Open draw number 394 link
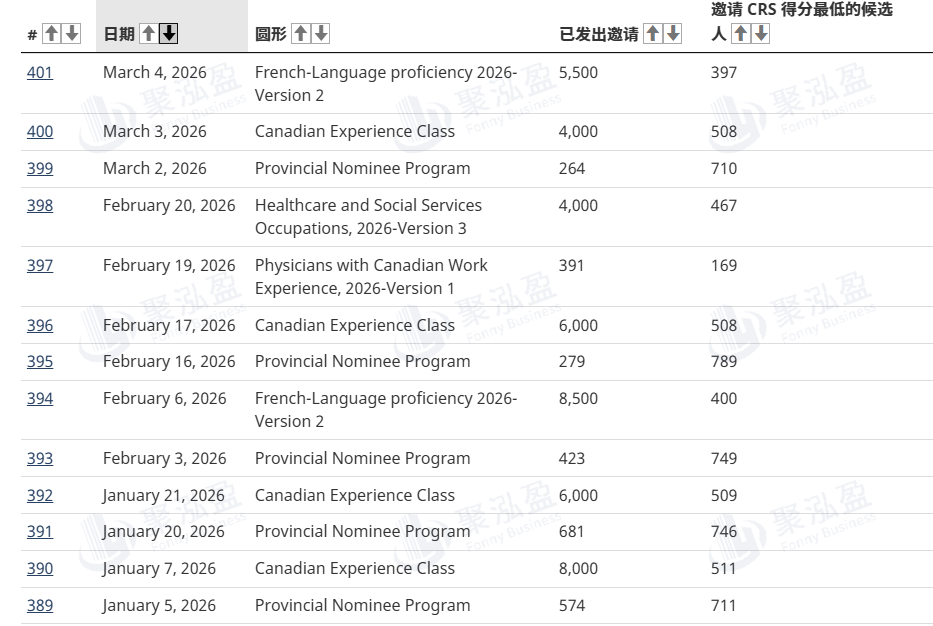The height and width of the screenshot is (626, 933). pyautogui.click(x=40, y=399)
